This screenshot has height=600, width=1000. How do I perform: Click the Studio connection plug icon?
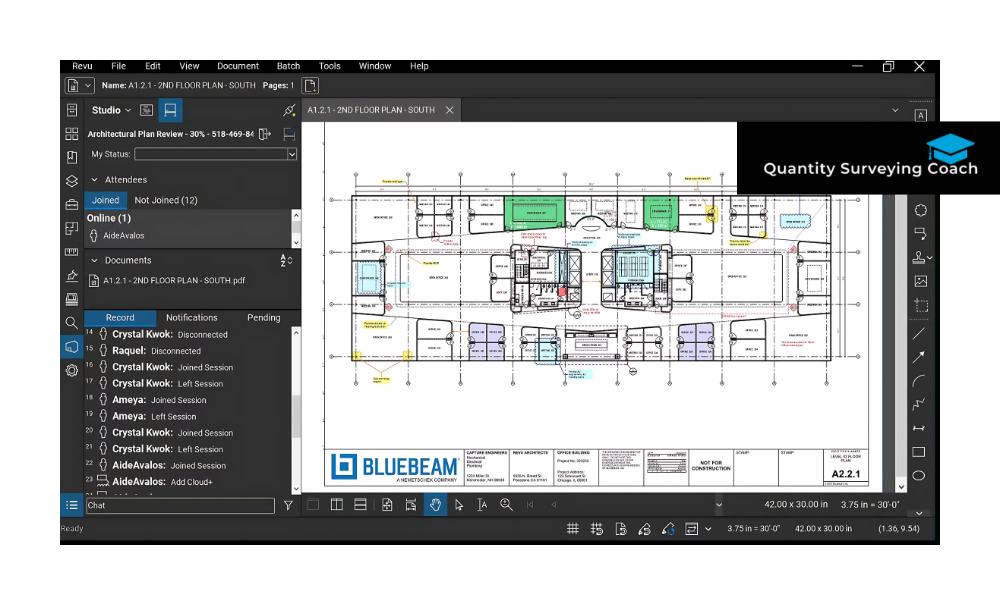289,110
